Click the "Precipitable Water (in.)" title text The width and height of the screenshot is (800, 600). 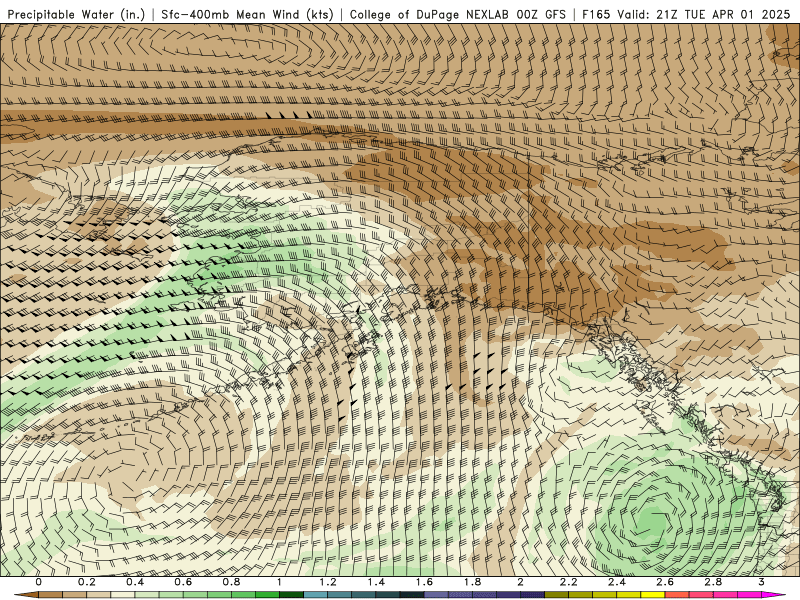[x=76, y=14]
